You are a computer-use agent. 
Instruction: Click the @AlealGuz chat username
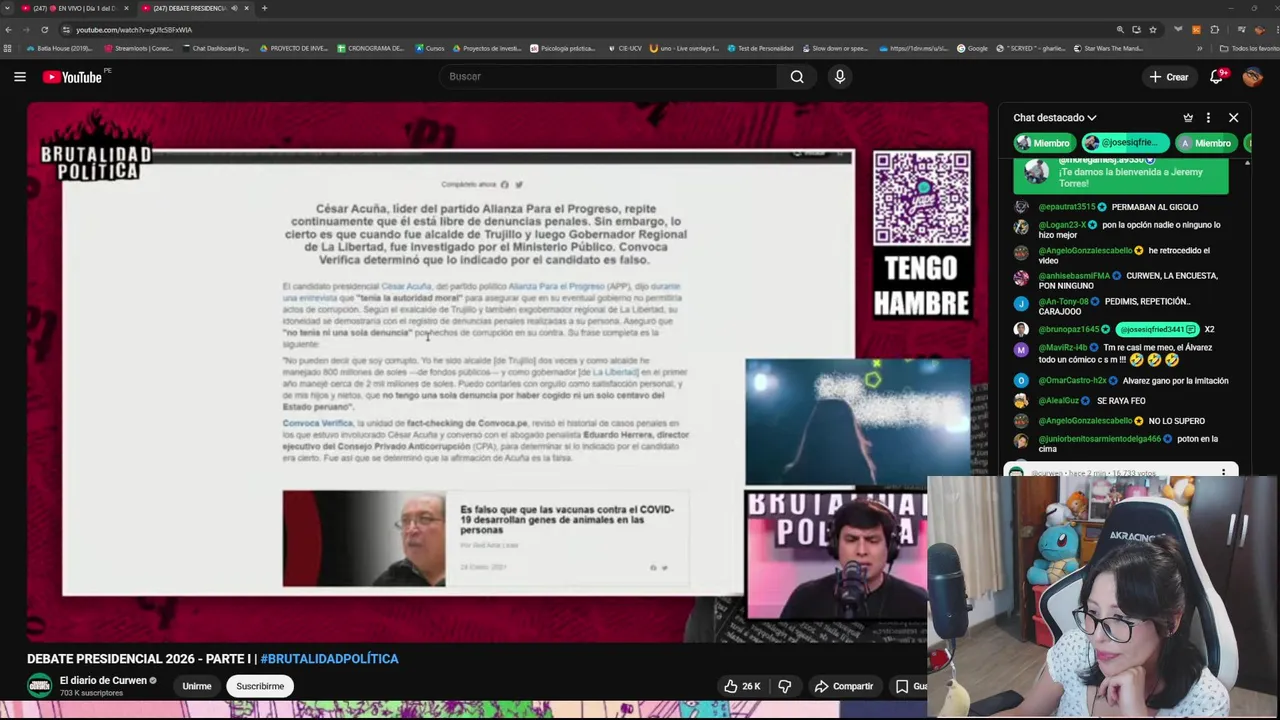click(1061, 401)
